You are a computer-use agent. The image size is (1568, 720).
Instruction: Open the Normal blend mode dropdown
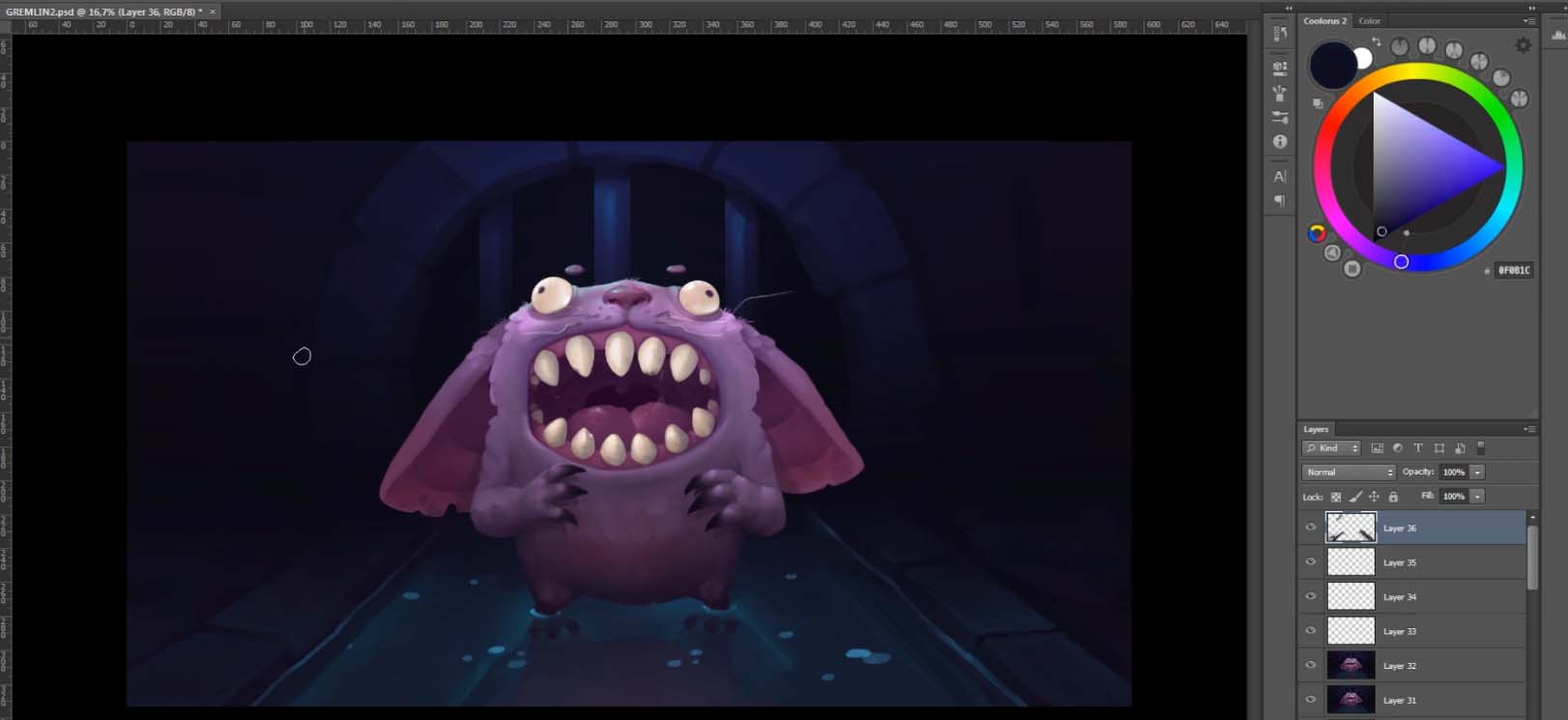1349,473
